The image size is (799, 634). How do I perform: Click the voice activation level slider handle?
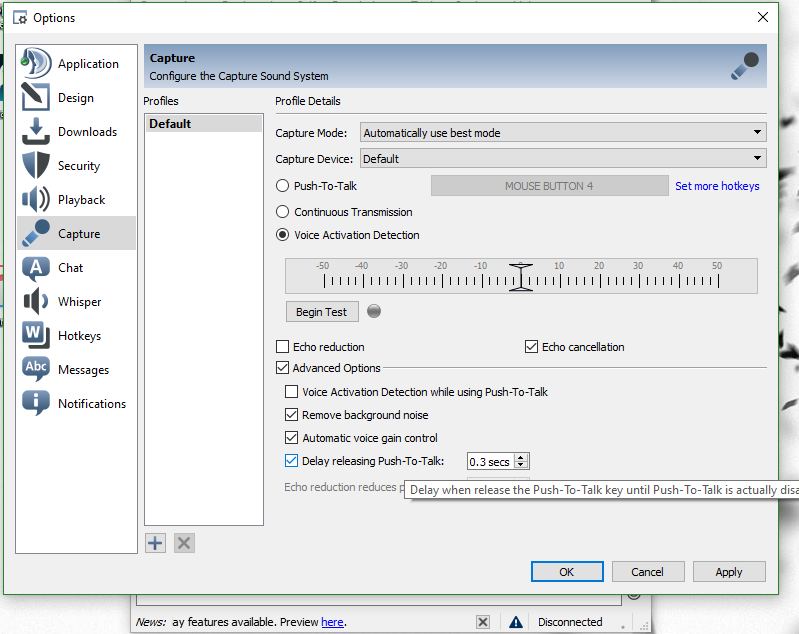coord(521,277)
